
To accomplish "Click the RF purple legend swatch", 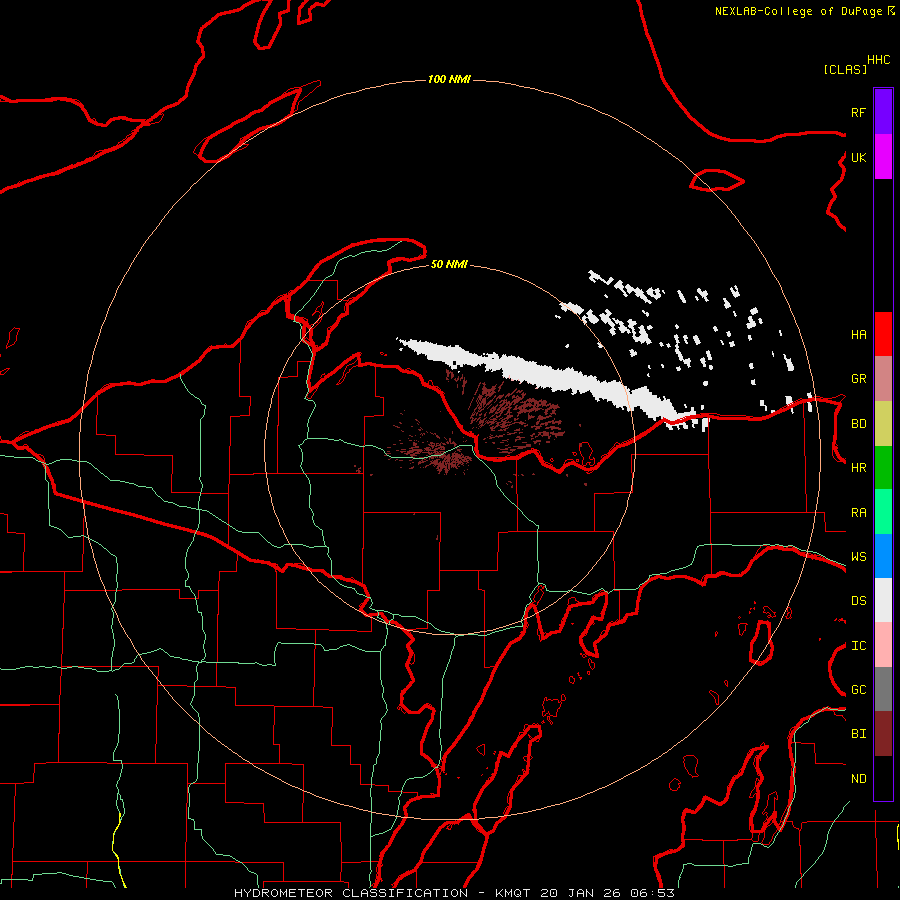I will coord(883,112).
